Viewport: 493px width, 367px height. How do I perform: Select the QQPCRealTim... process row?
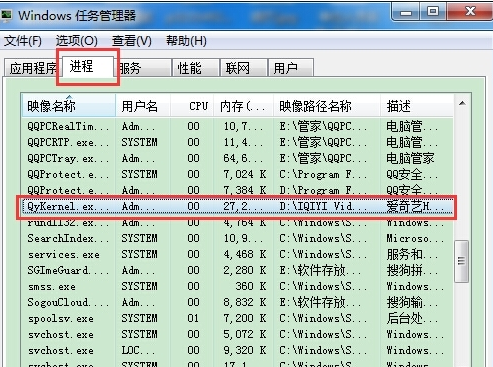pyautogui.click(x=237, y=126)
